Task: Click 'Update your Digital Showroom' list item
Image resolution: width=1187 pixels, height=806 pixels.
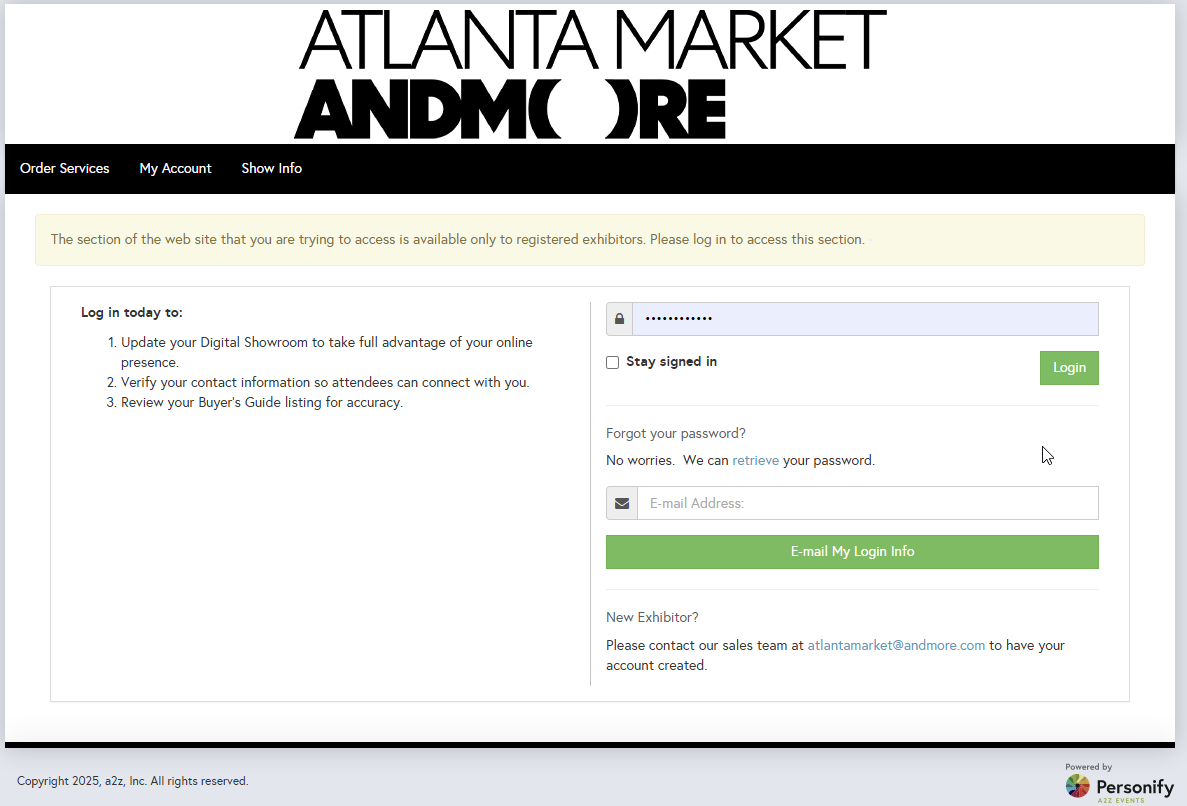Action: [326, 352]
